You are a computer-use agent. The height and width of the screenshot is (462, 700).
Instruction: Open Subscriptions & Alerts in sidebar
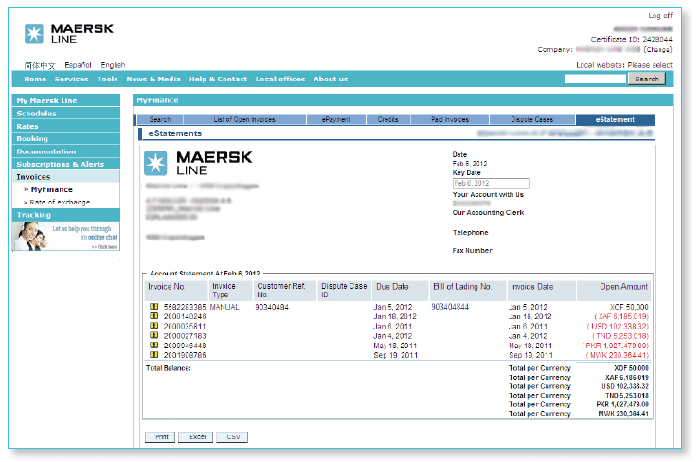click(x=66, y=164)
